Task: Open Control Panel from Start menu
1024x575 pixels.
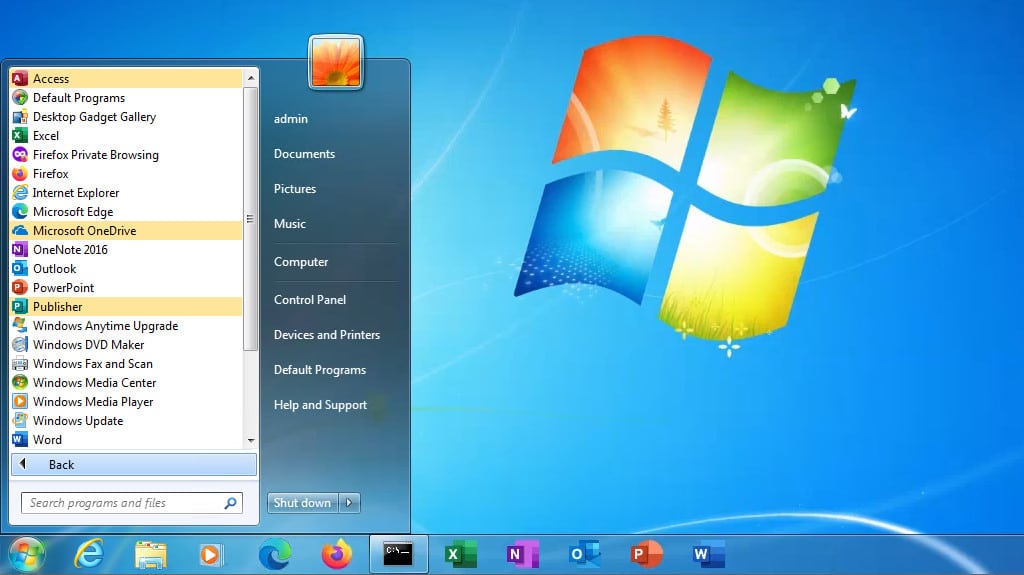Action: pyautogui.click(x=310, y=299)
